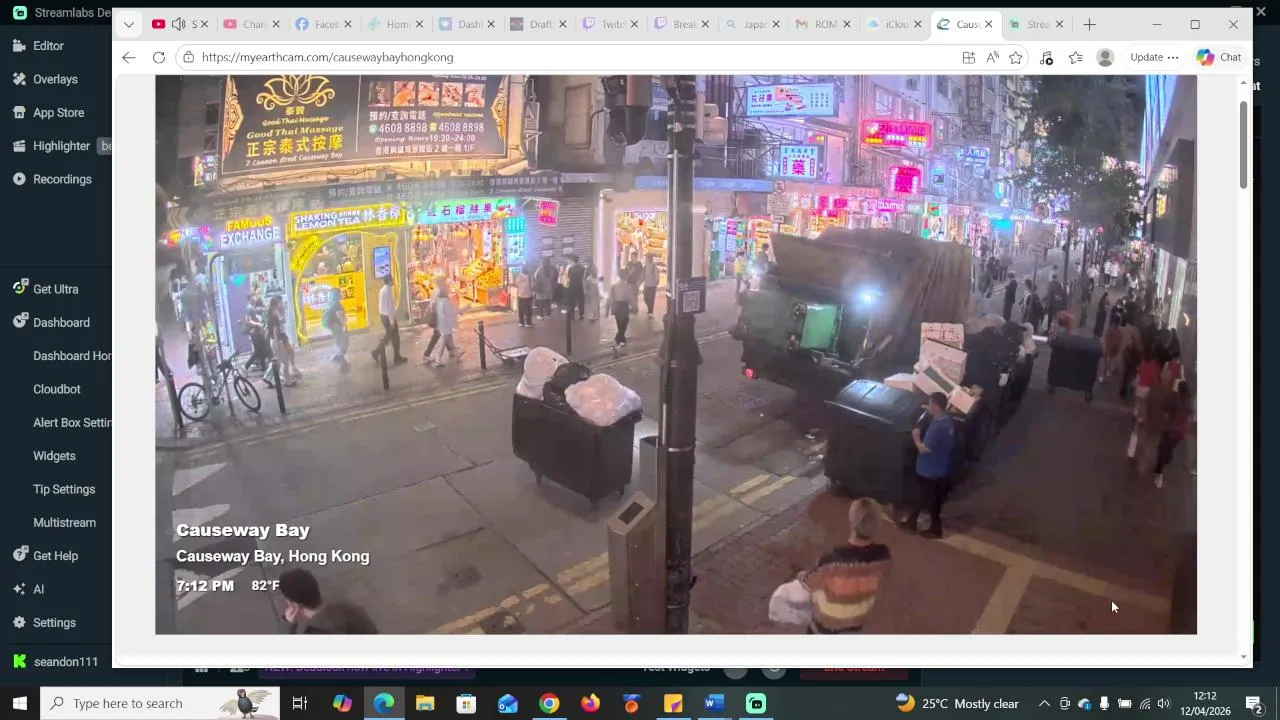The image size is (1280, 720).
Task: Mute the YouTube tab's audio speaker icon
Action: [x=178, y=24]
